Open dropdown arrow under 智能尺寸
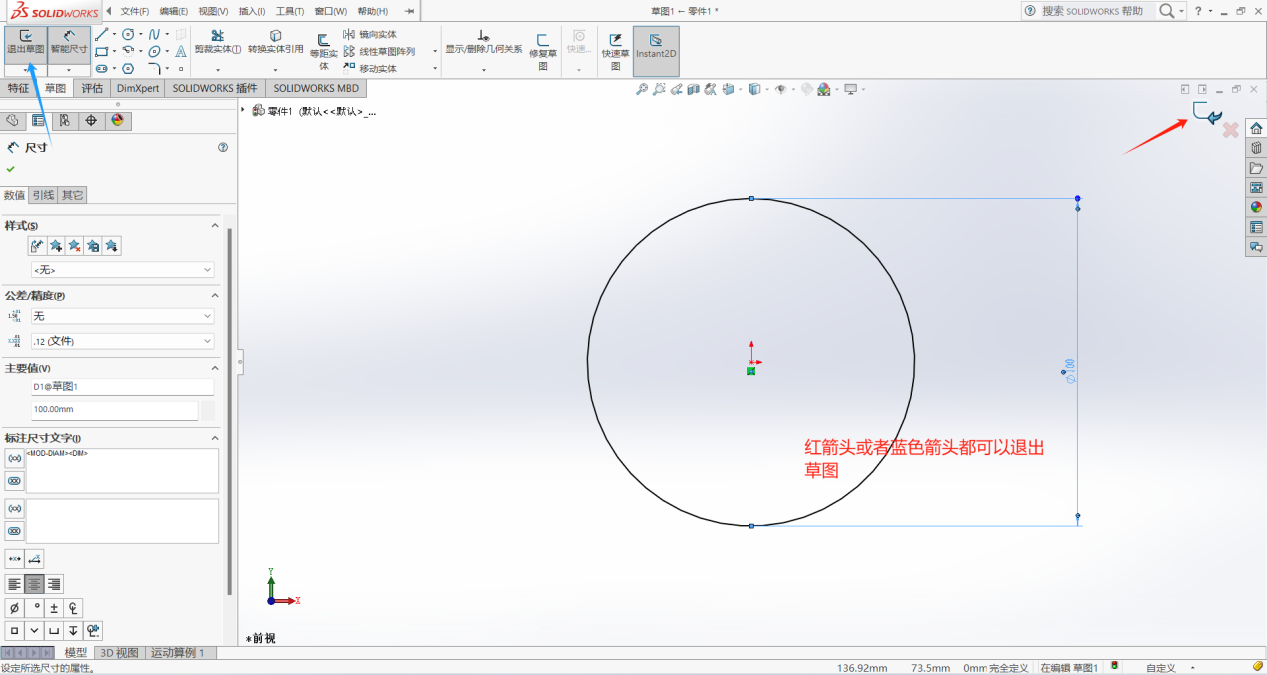The height and width of the screenshot is (675, 1267). click(x=69, y=70)
